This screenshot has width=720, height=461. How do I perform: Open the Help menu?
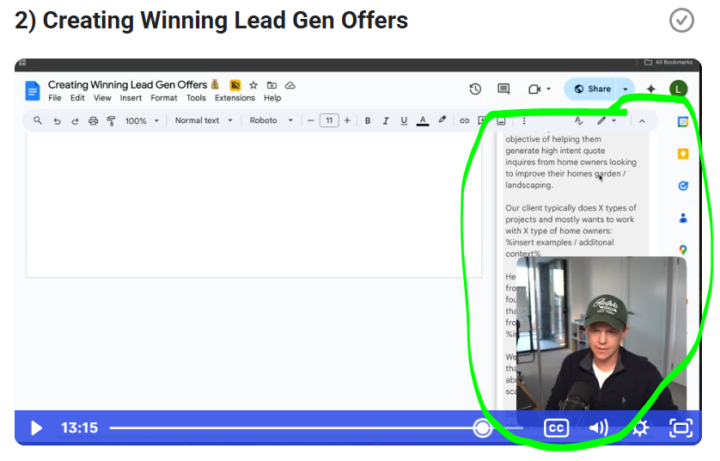[x=272, y=98]
